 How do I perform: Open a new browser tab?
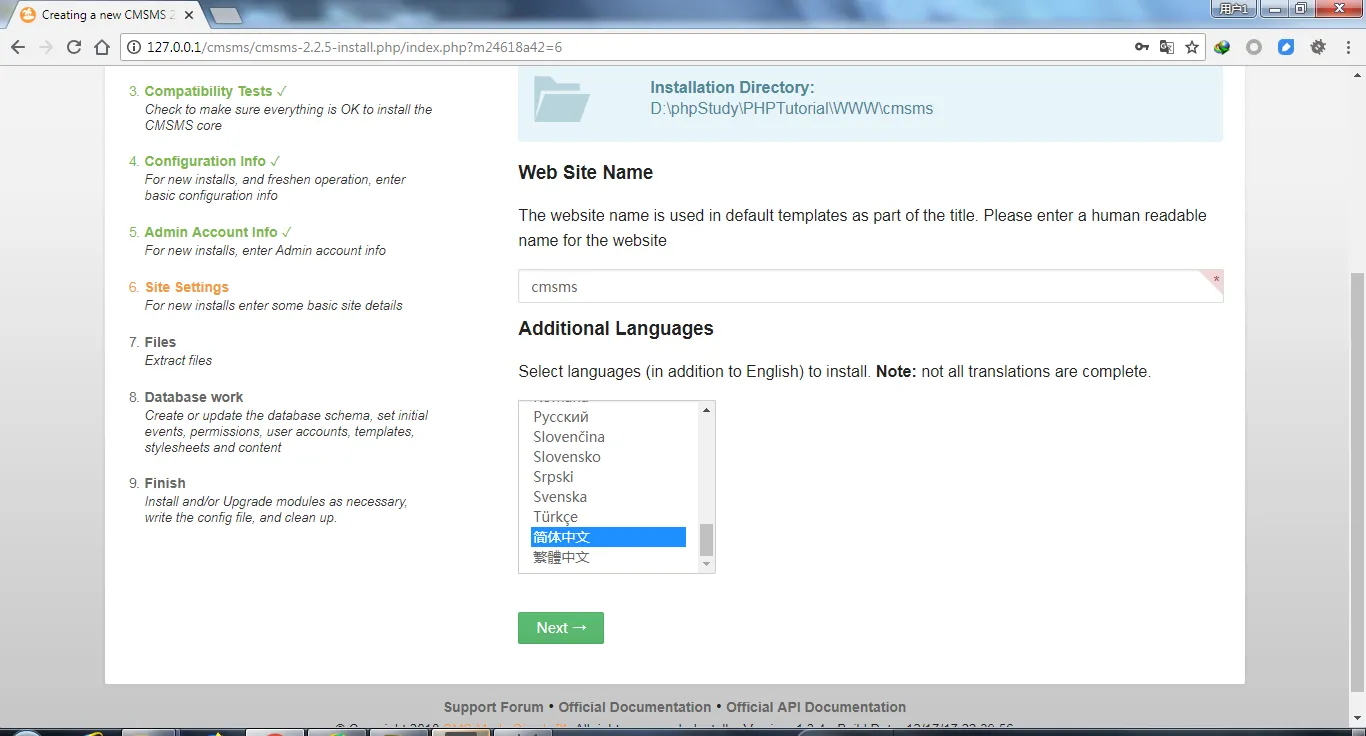pyautogui.click(x=225, y=15)
